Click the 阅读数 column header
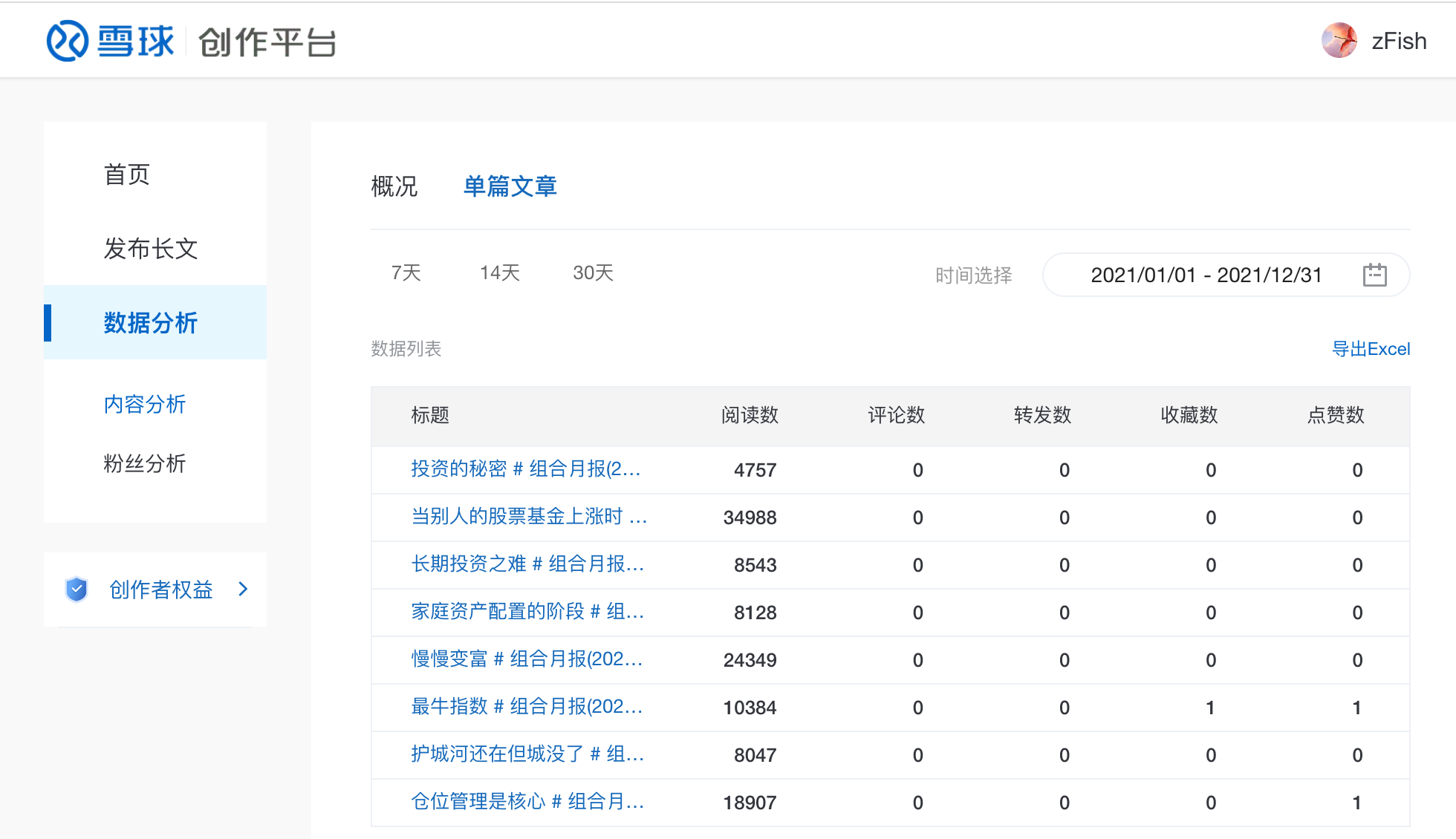This screenshot has height=839, width=1456. (x=750, y=415)
